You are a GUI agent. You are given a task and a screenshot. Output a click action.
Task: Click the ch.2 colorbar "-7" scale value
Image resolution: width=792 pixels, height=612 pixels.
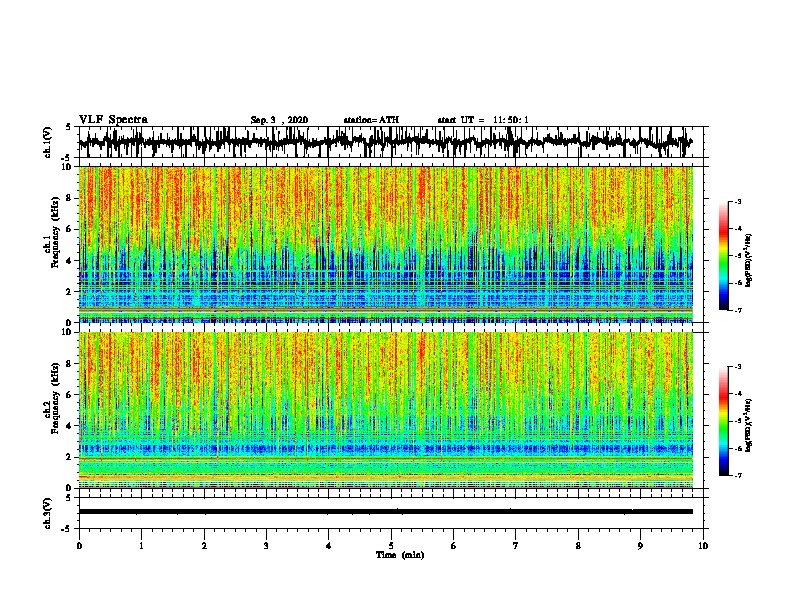pos(738,476)
